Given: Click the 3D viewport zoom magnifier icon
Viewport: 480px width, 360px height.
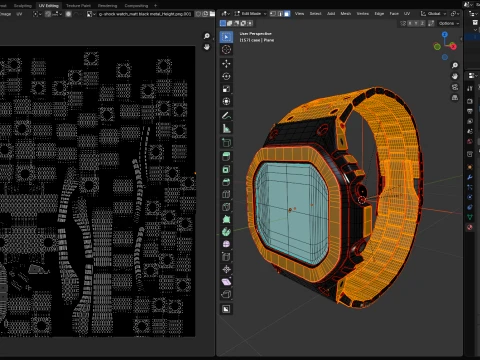Looking at the screenshot, I should click(x=455, y=65).
